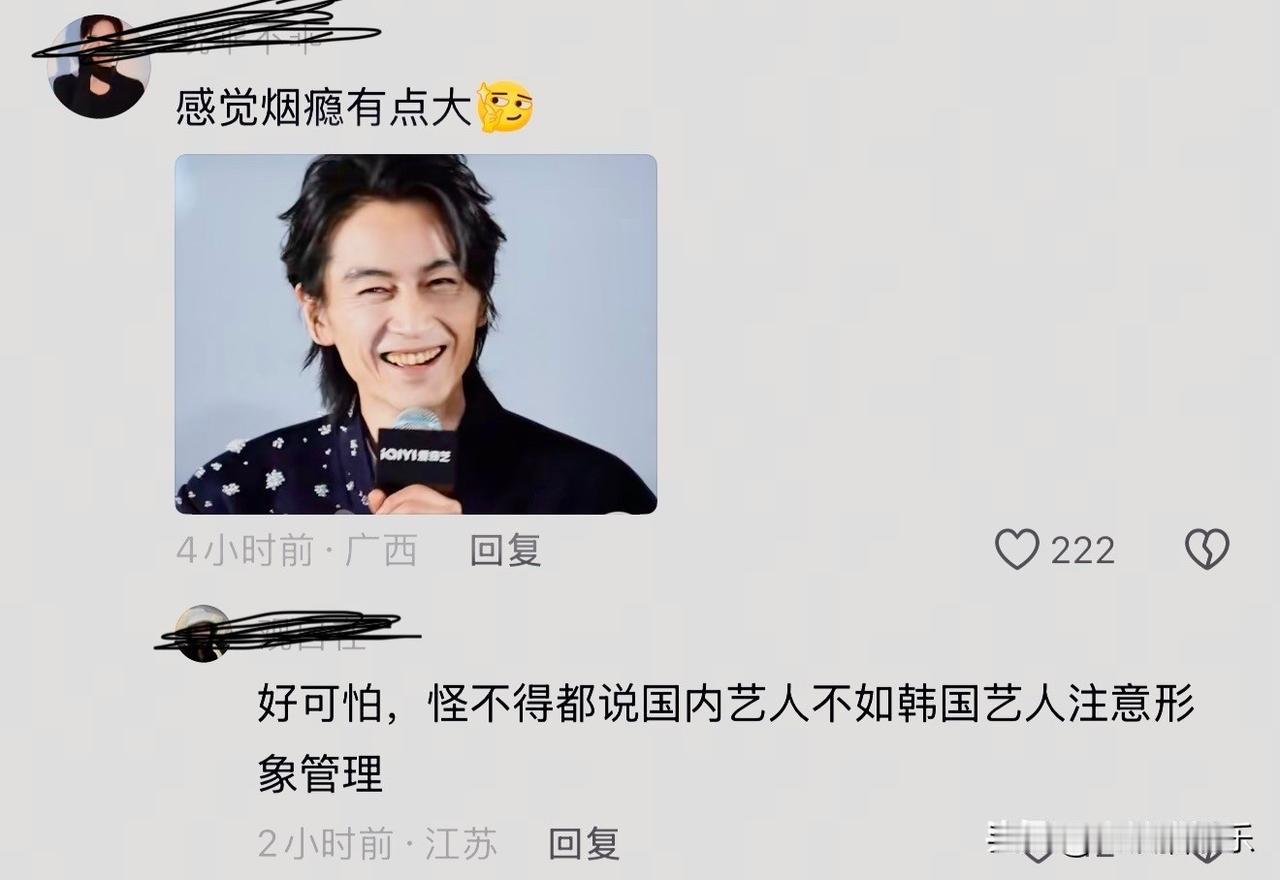Open the second commenter's small avatar
Image resolution: width=1280 pixels, height=880 pixels.
(x=202, y=633)
